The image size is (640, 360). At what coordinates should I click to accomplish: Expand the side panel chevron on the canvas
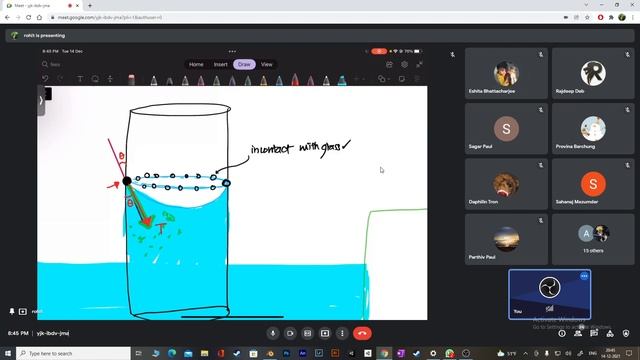pyautogui.click(x=41, y=100)
